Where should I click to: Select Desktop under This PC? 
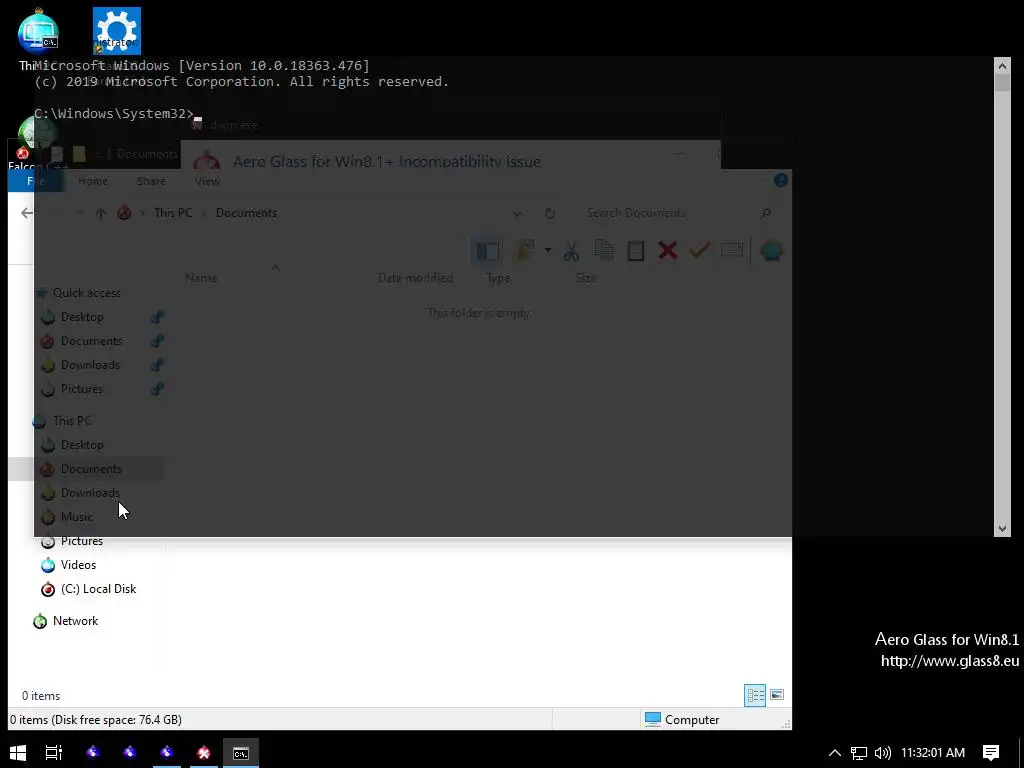tap(82, 445)
